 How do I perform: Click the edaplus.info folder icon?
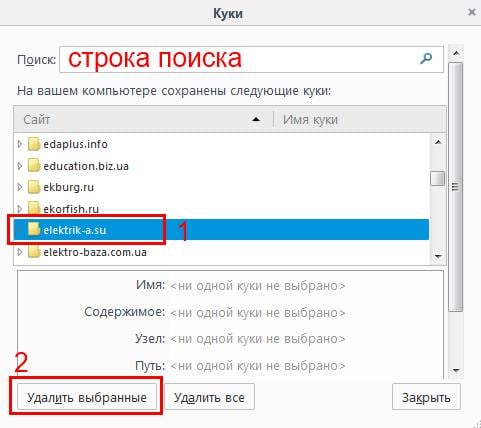pos(34,144)
